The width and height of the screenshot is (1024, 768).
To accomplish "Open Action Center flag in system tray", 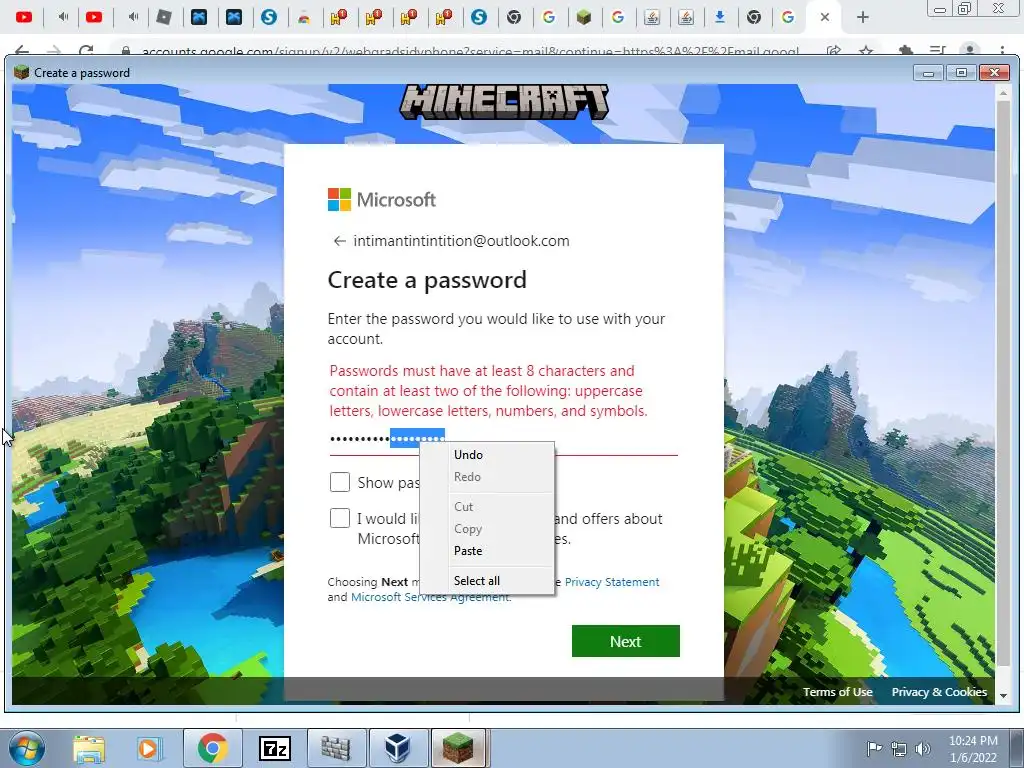I will (x=874, y=748).
